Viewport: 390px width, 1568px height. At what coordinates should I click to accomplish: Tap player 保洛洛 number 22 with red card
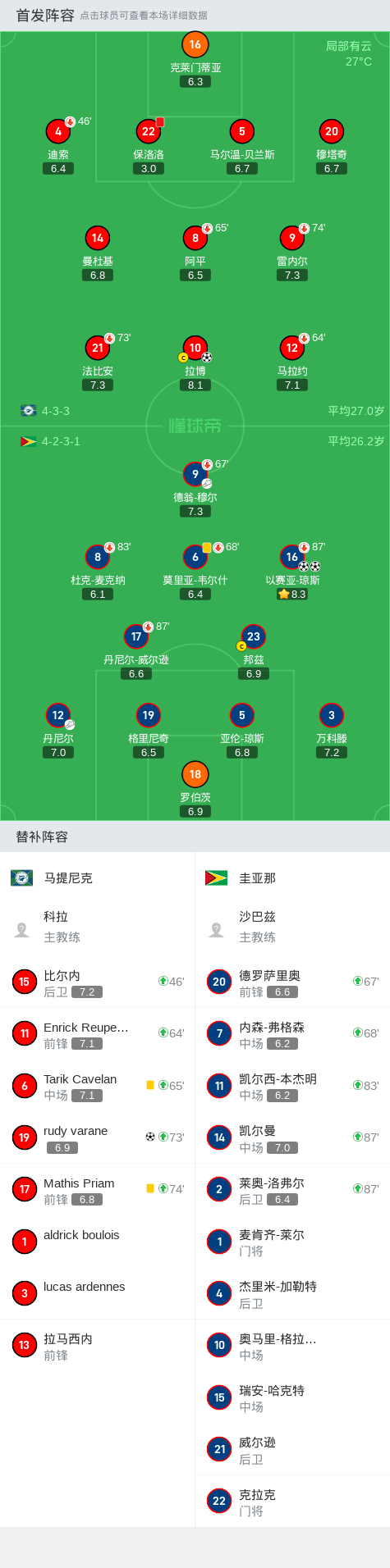pyautogui.click(x=149, y=131)
